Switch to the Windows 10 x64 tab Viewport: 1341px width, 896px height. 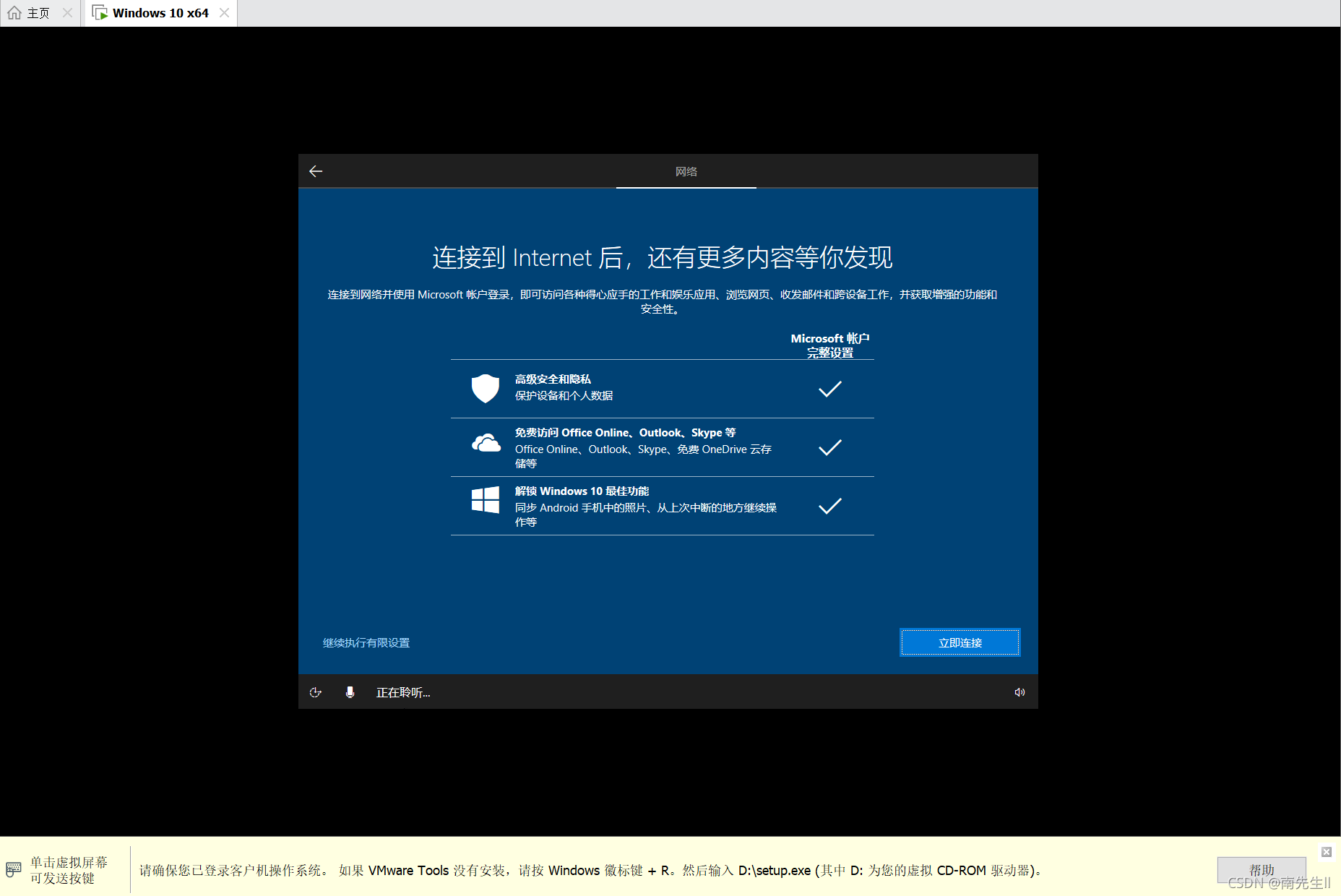coord(160,13)
